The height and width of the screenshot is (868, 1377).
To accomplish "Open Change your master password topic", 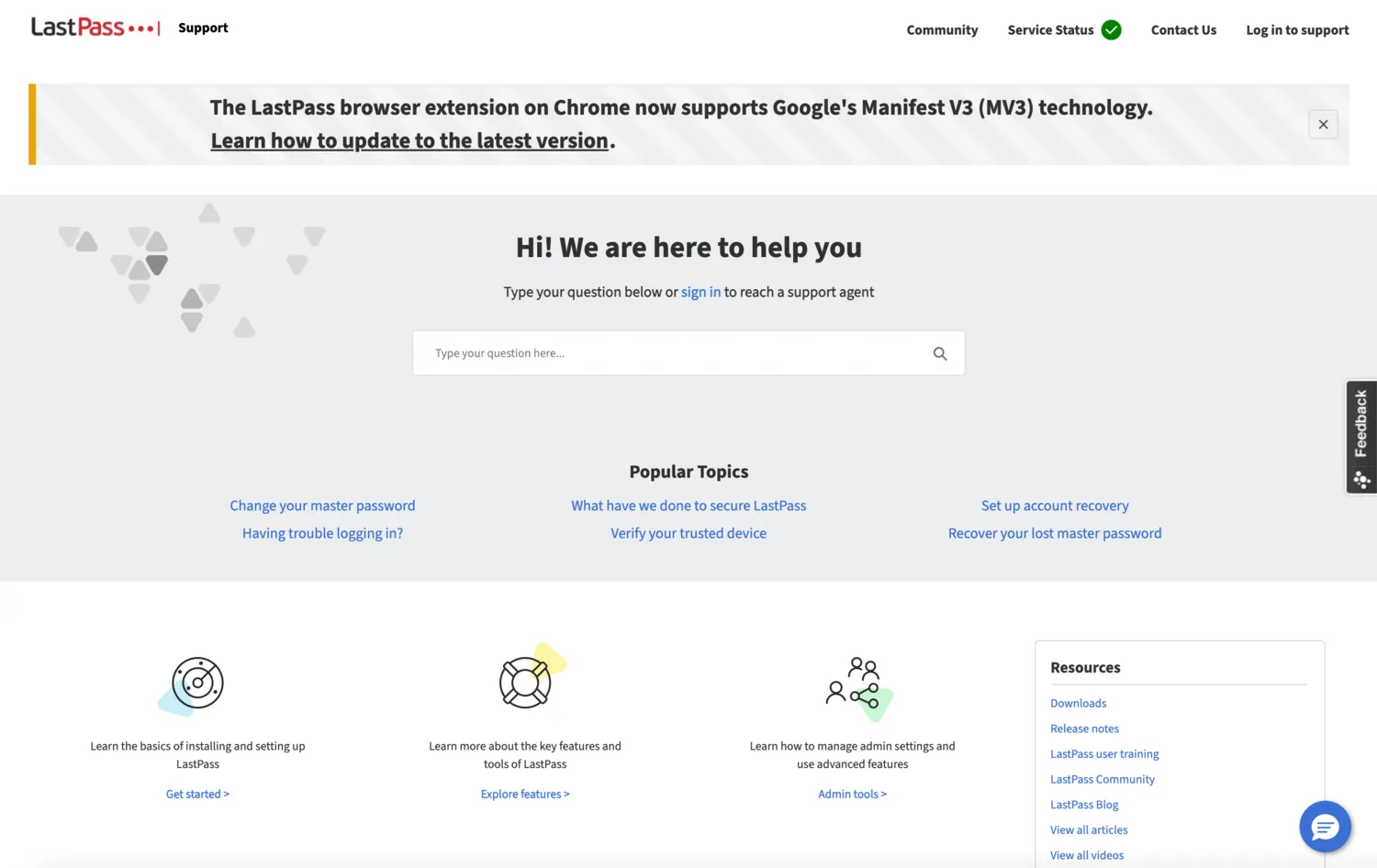I will click(x=322, y=506).
